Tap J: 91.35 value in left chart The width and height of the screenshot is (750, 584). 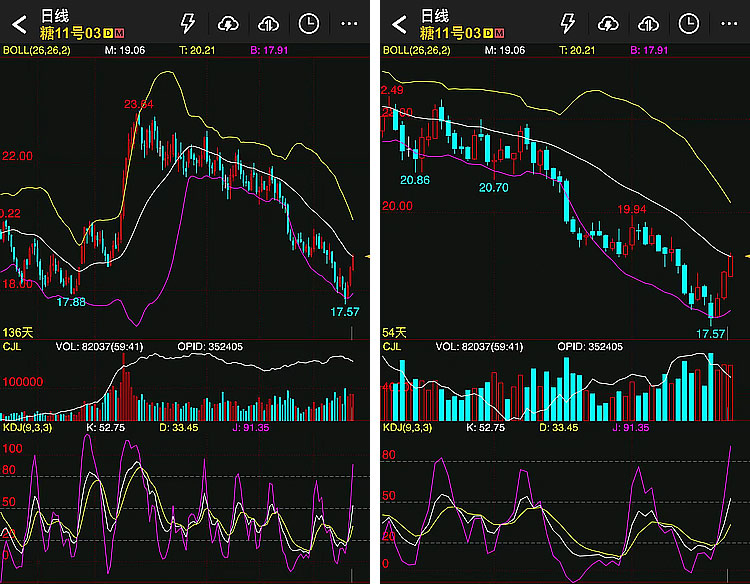[x=251, y=427]
